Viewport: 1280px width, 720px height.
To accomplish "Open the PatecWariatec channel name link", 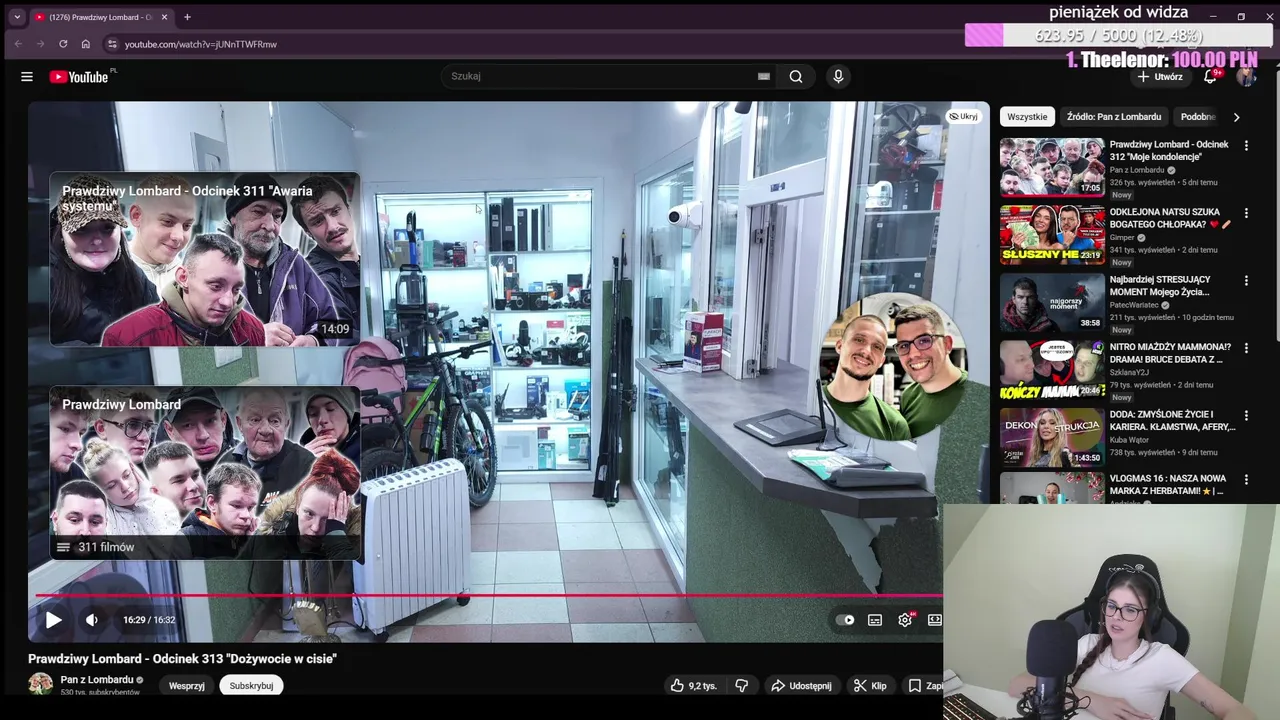I will tap(1135, 305).
